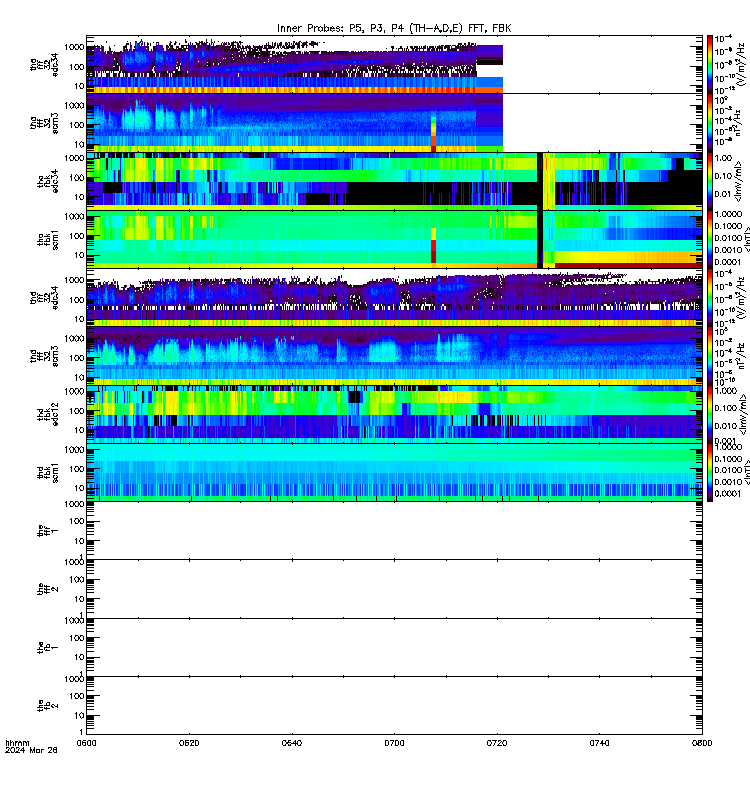Viewport: 750px width, 800px height.
Task: Select the 0640 time axis label
Action: tap(292, 743)
